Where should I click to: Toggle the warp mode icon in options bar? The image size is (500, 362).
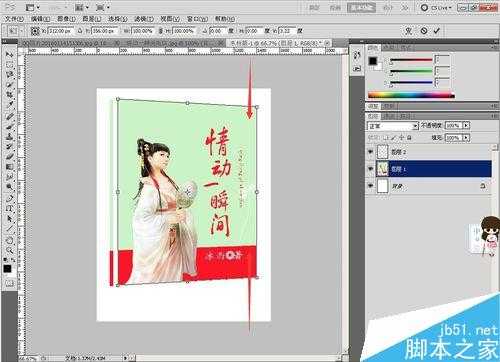click(409, 31)
